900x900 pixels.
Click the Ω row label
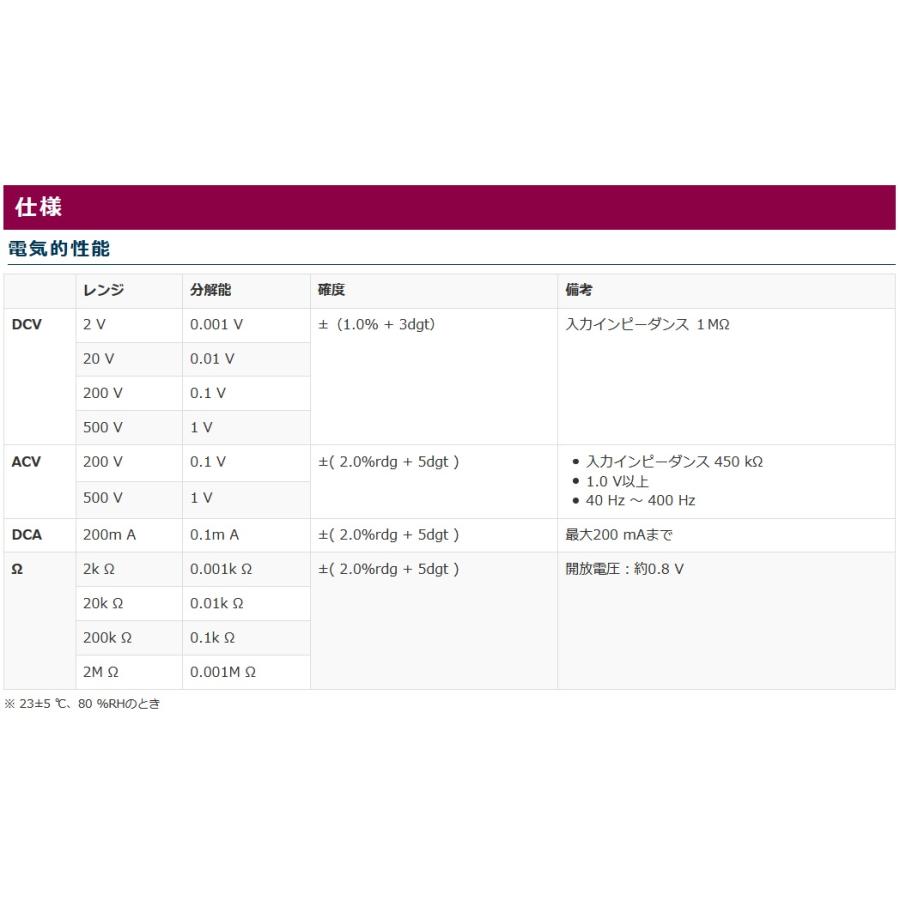pos(17,569)
